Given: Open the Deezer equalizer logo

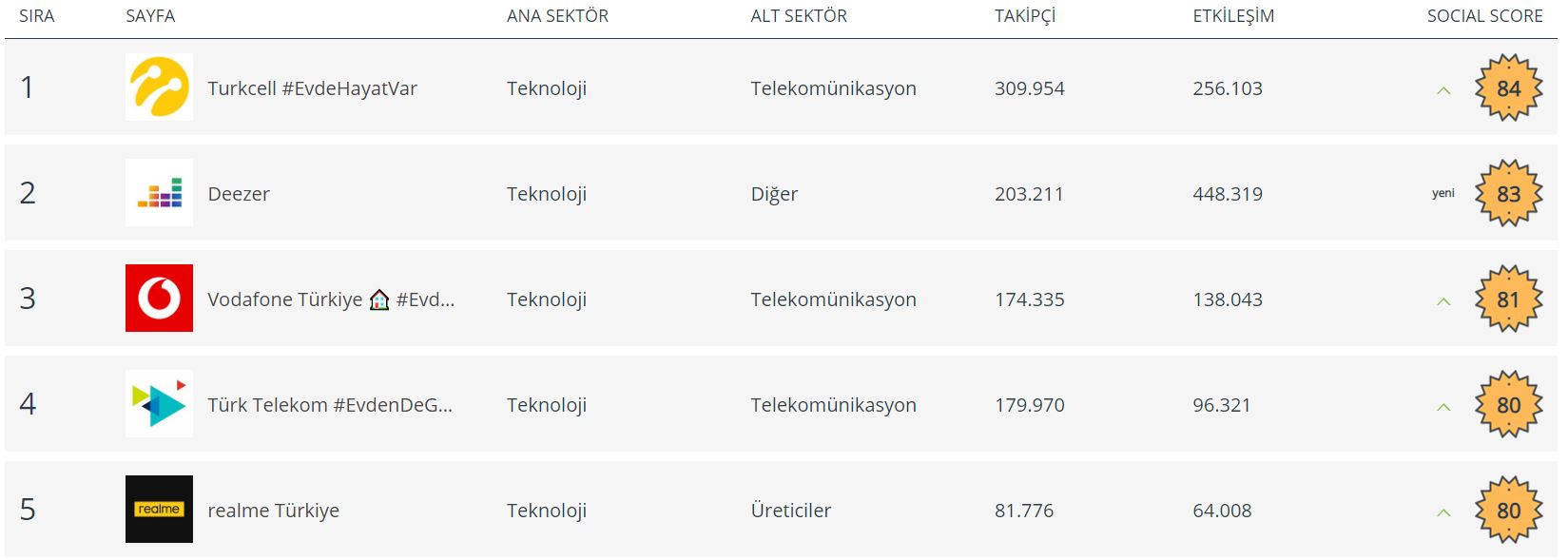Looking at the screenshot, I should click(159, 192).
